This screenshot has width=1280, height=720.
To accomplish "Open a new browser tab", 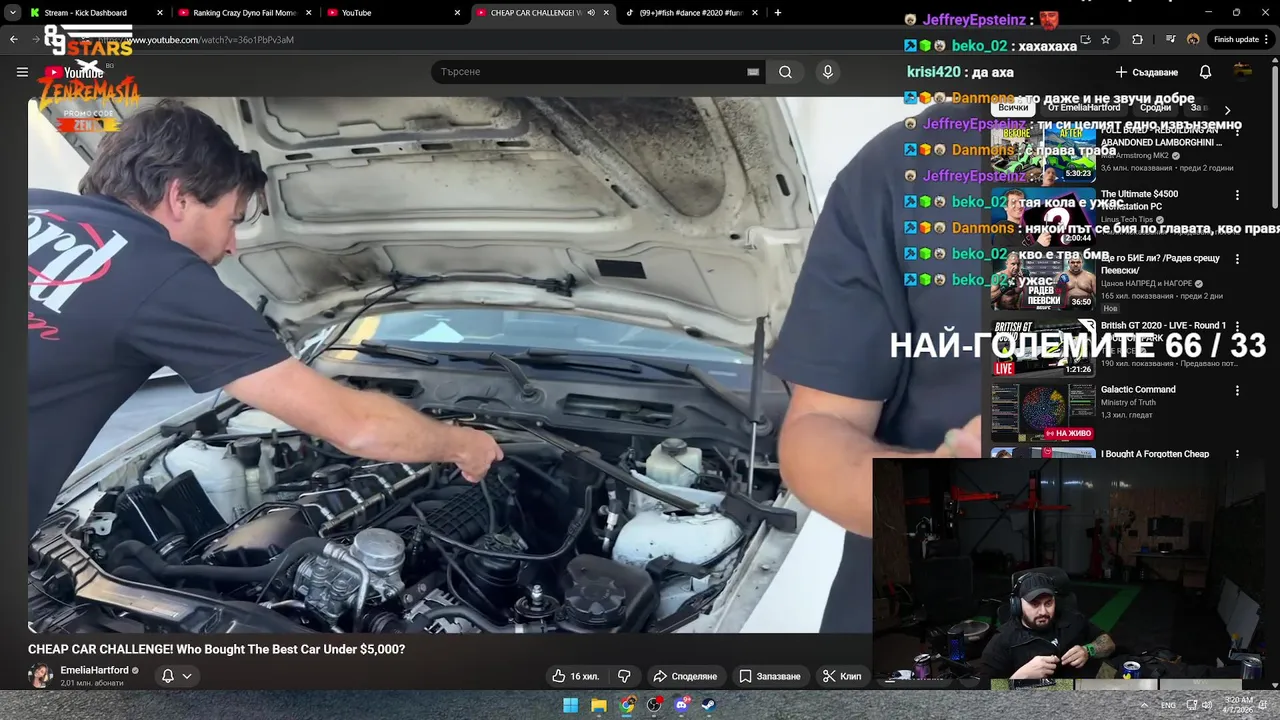I will click(x=778, y=13).
